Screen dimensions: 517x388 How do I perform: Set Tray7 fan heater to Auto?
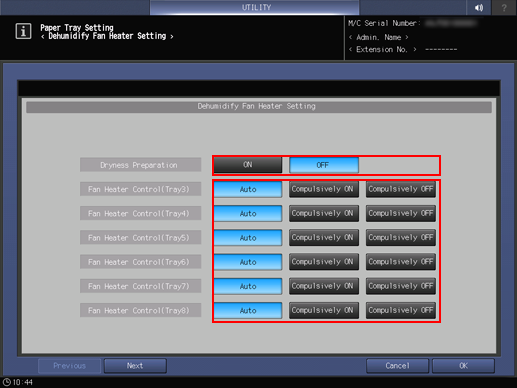pyautogui.click(x=248, y=286)
